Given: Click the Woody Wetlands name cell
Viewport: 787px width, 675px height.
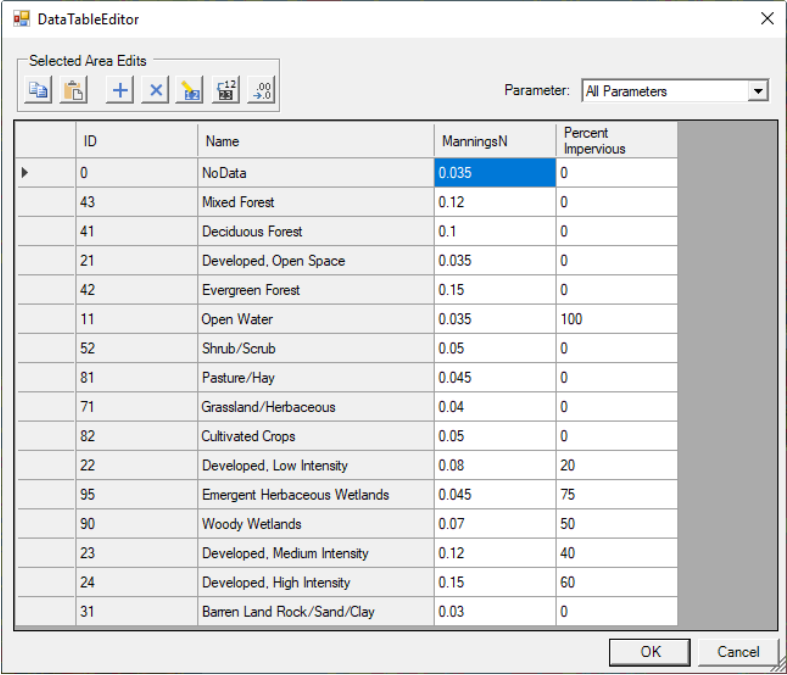Looking at the screenshot, I should coord(315,524).
